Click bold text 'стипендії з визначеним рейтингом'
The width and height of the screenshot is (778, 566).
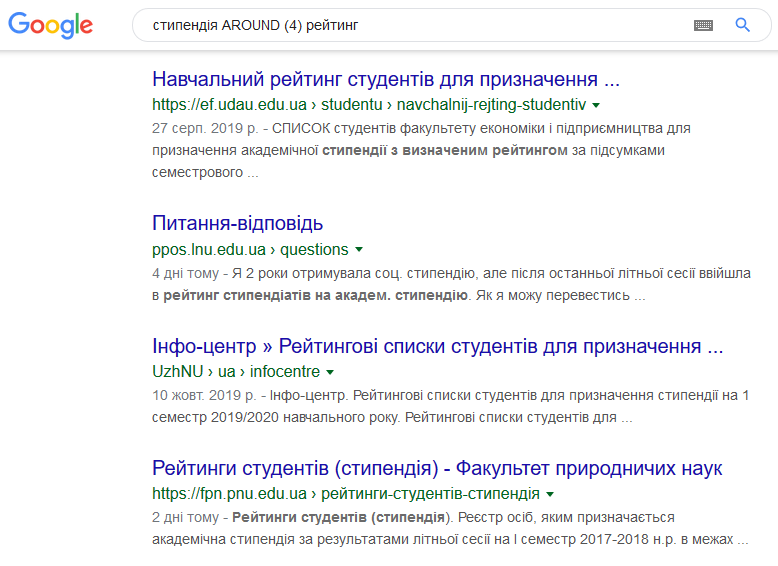click(x=445, y=150)
